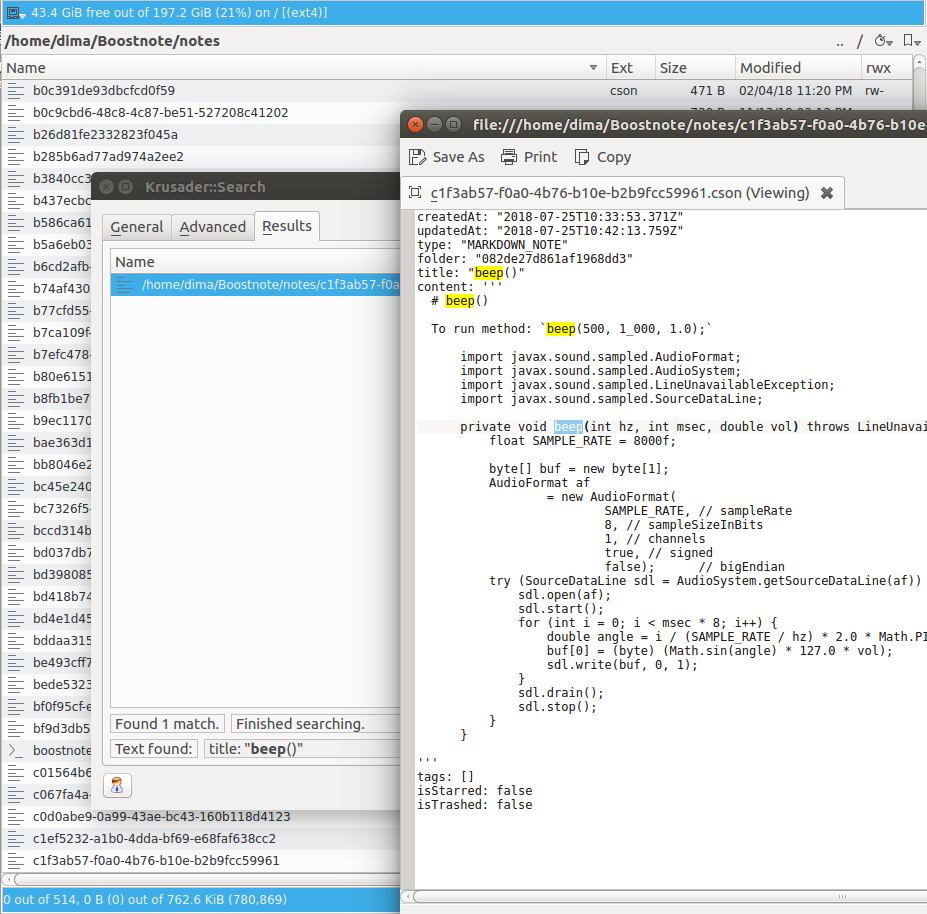Click the selection status bar at the bottom
Screen dimensions: 927x914
point(201,899)
